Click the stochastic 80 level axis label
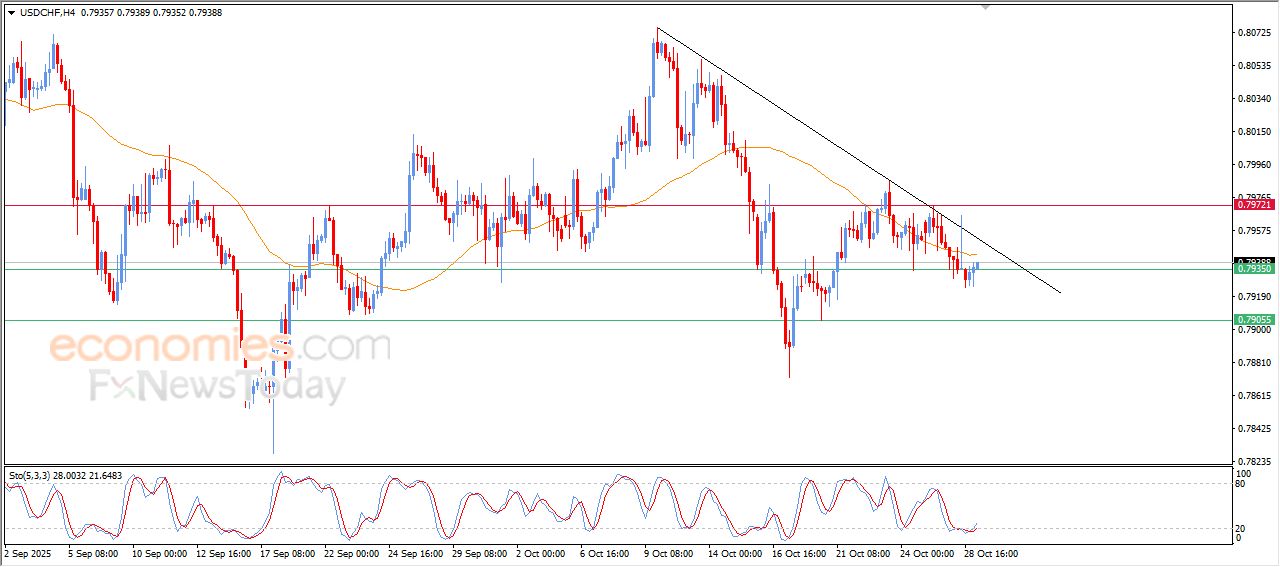This screenshot has width=1280, height=567. (x=1243, y=484)
